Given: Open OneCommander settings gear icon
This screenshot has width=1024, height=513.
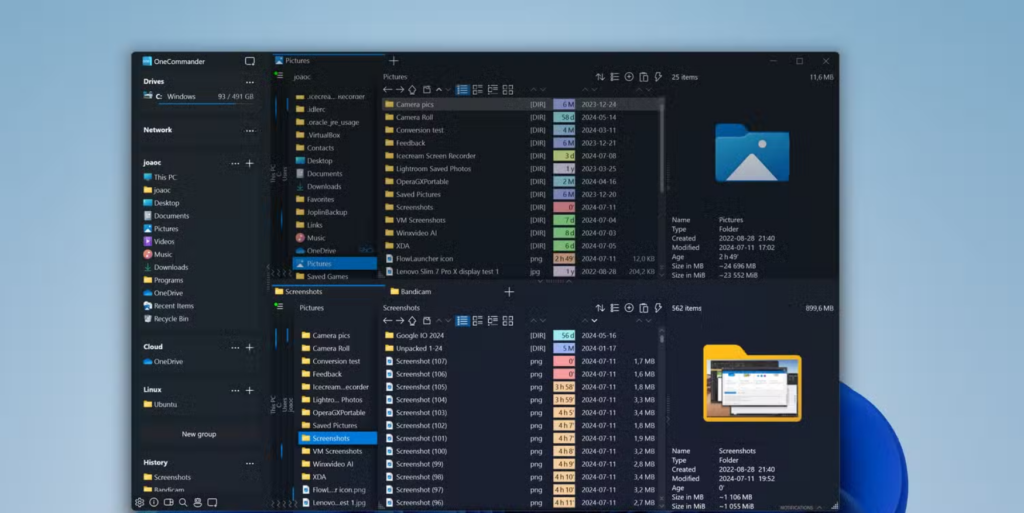Looking at the screenshot, I should [x=139, y=503].
